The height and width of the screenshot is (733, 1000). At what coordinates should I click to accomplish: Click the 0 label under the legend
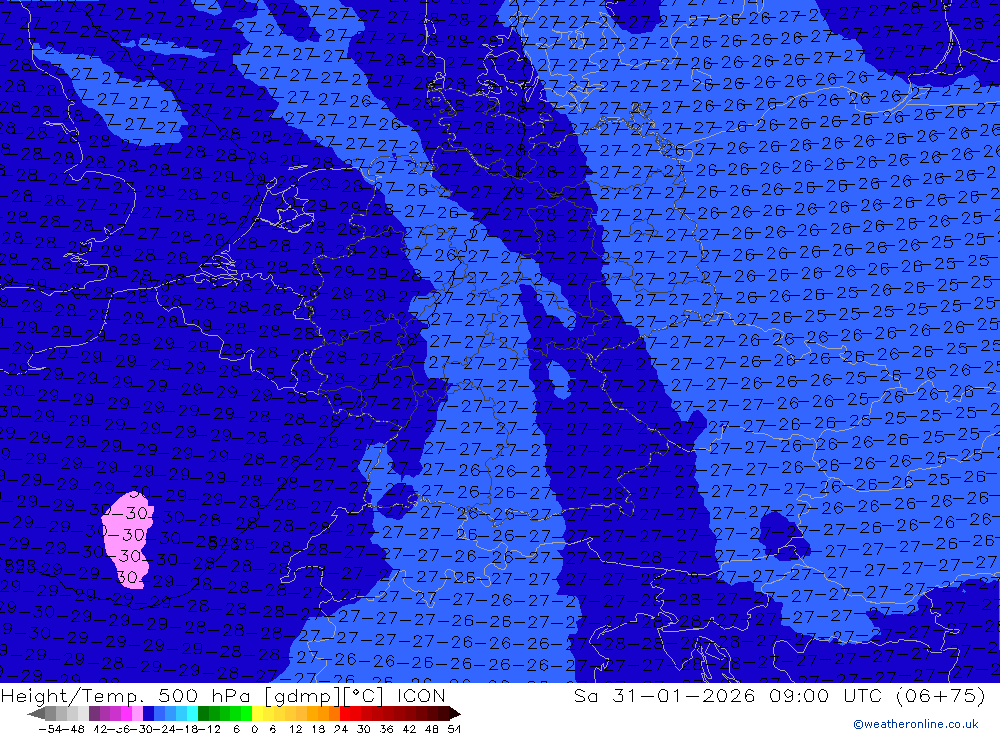tap(254, 729)
